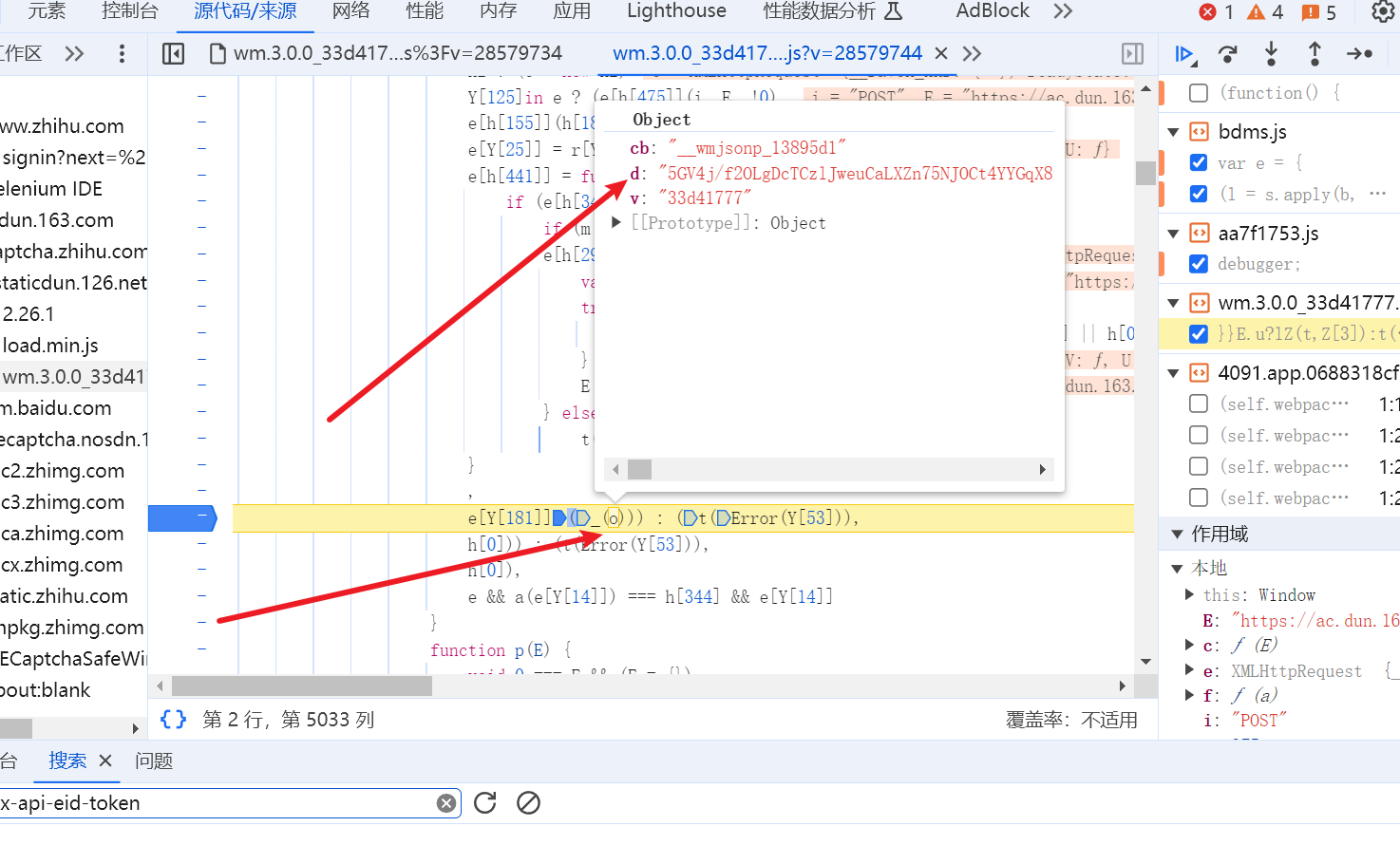Show more DevTools tabs chevron
This screenshot has height=864, width=1400.
pyautogui.click(x=1063, y=11)
